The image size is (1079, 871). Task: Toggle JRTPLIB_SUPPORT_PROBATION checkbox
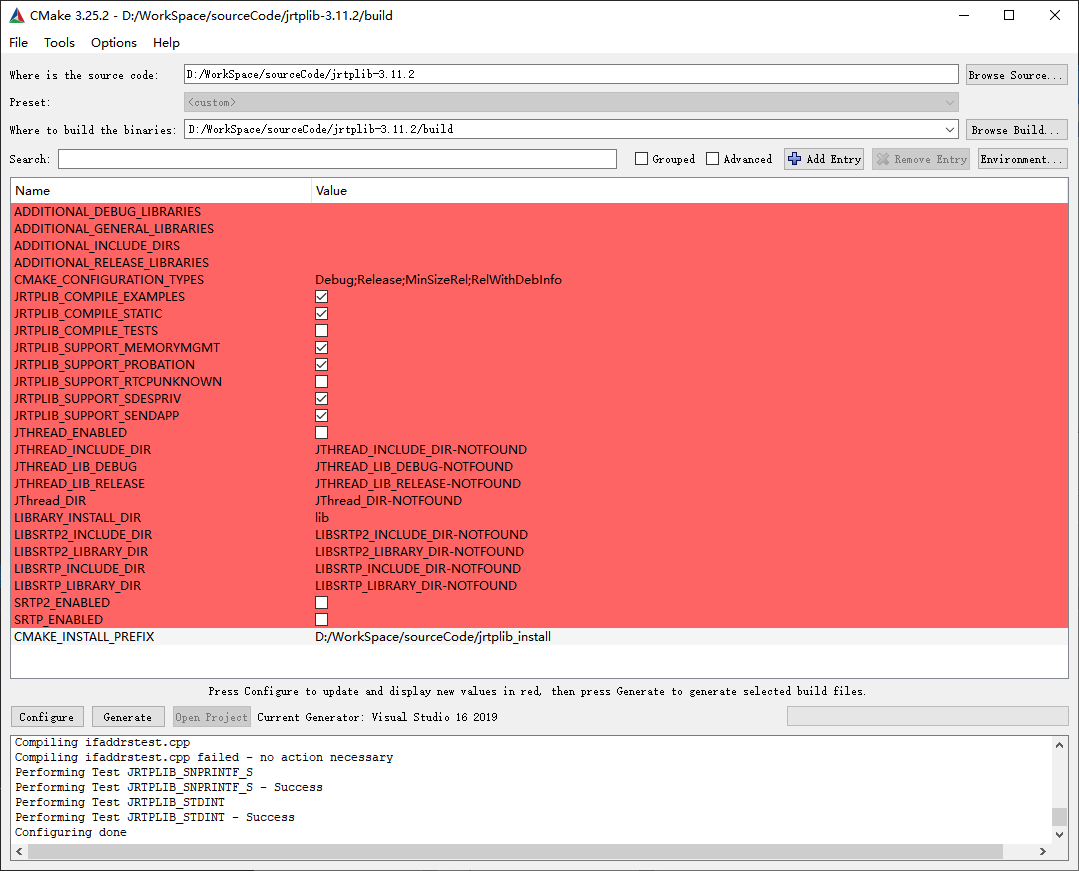[x=321, y=365]
